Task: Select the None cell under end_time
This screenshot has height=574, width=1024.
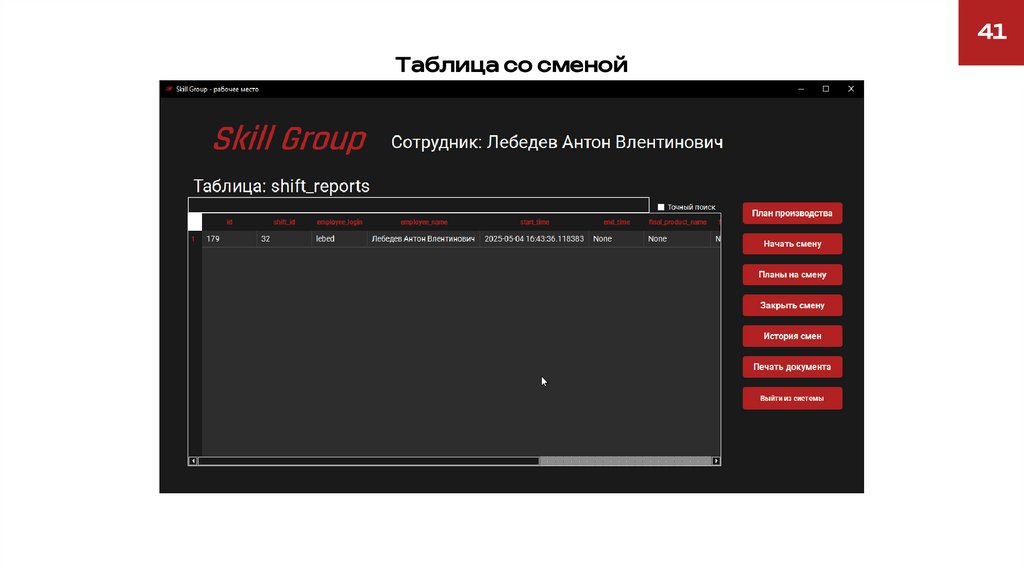Action: point(616,239)
